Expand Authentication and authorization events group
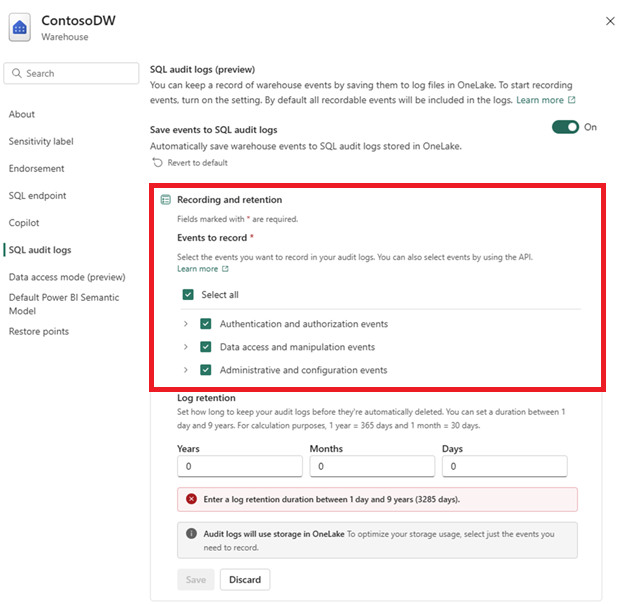The width and height of the screenshot is (624, 604). (185, 324)
